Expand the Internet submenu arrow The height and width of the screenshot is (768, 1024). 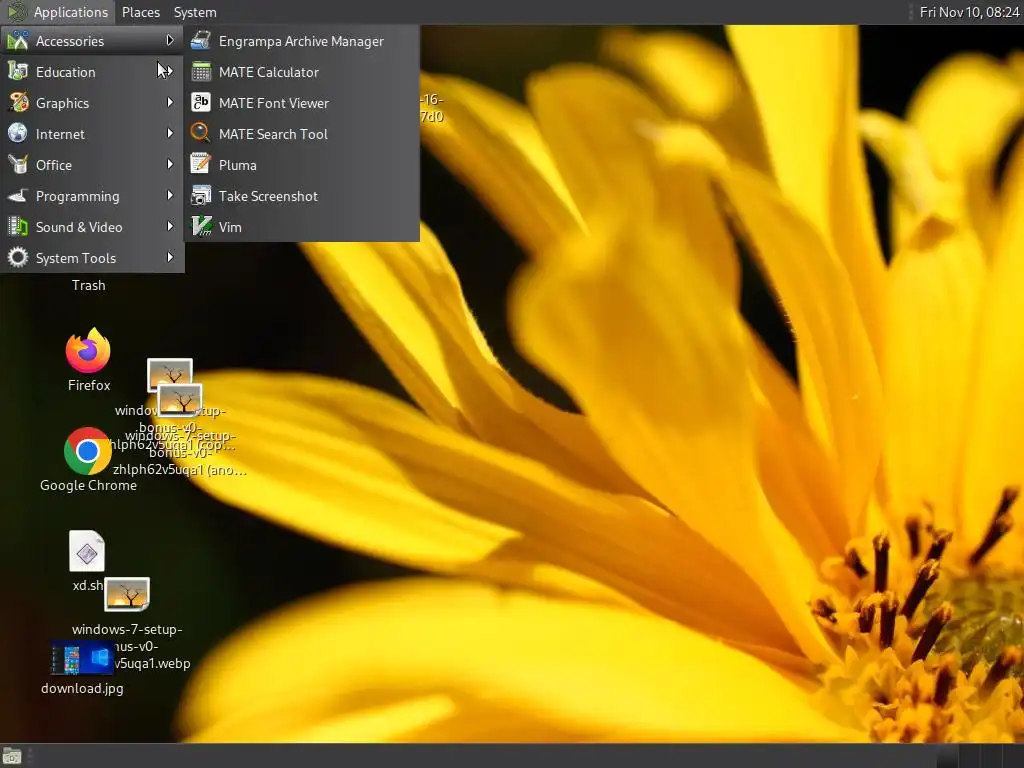point(170,133)
